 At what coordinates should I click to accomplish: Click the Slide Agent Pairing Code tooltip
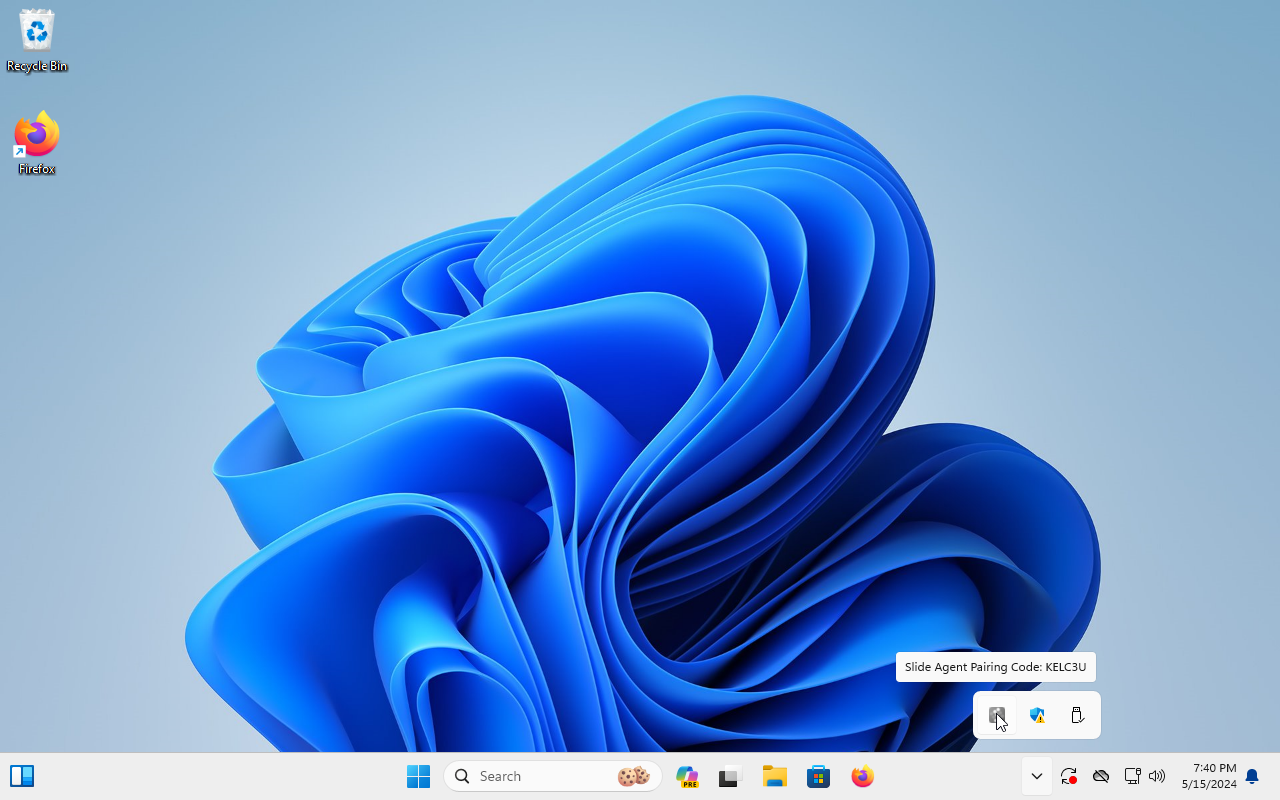point(996,667)
